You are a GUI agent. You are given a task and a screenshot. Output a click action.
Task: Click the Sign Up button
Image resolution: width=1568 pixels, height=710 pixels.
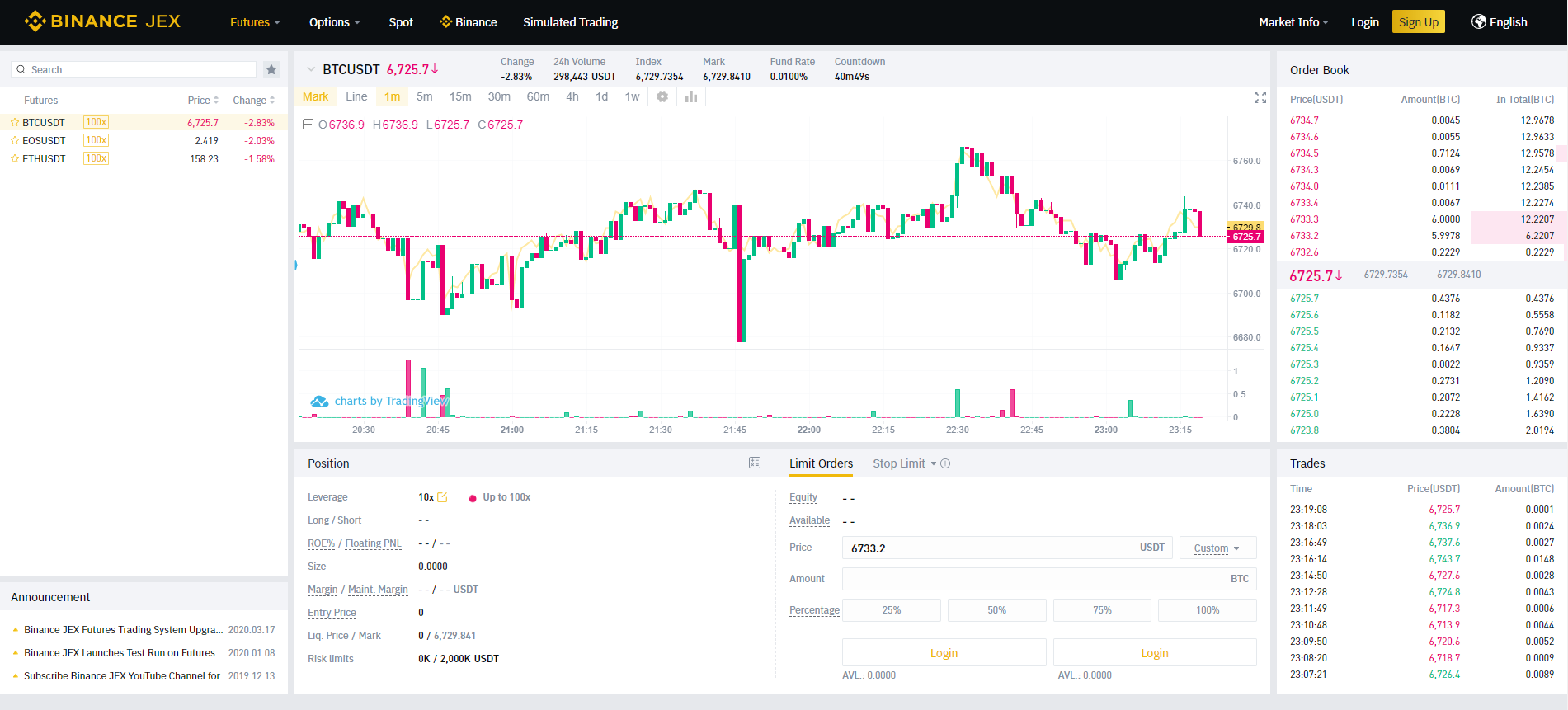coord(1419,22)
